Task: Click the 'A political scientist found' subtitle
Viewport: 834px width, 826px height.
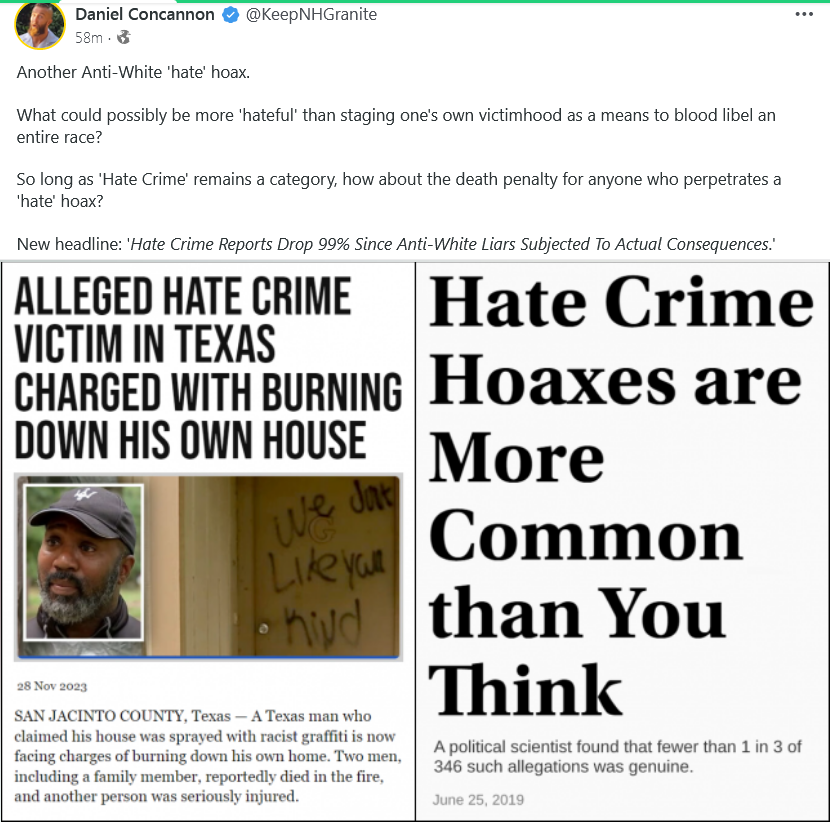Action: click(617, 756)
